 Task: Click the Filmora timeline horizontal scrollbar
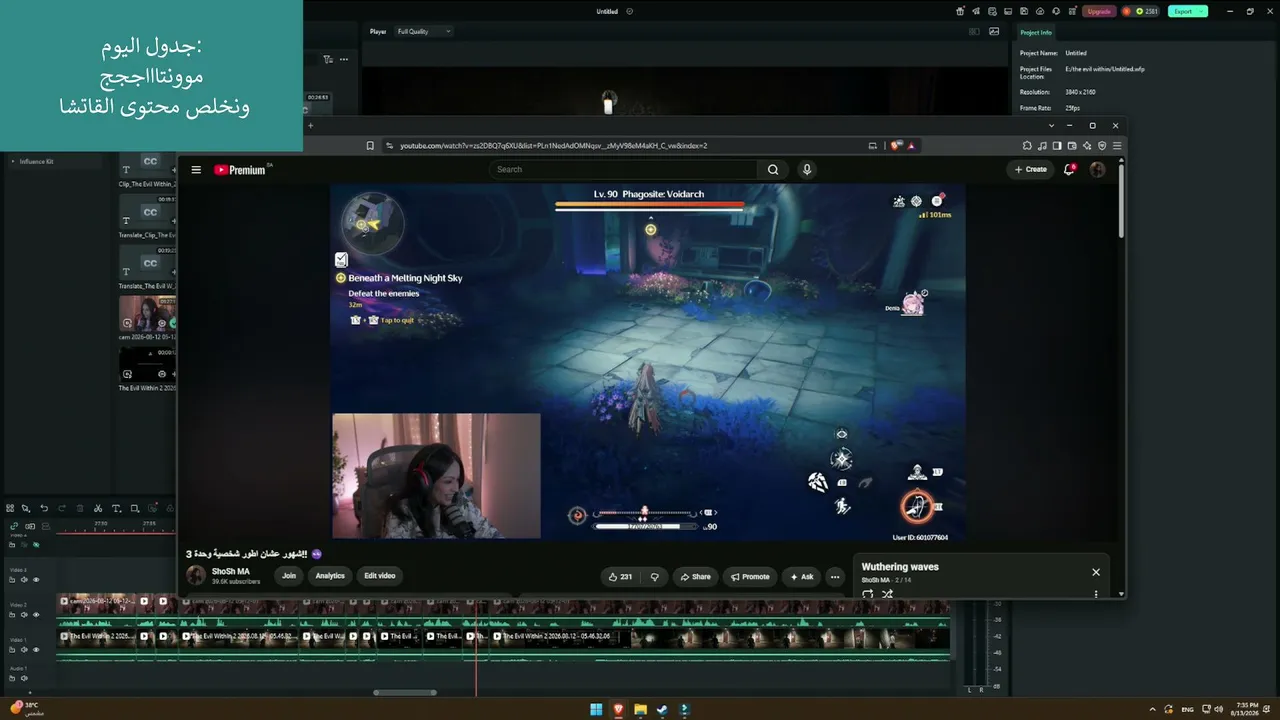(405, 692)
